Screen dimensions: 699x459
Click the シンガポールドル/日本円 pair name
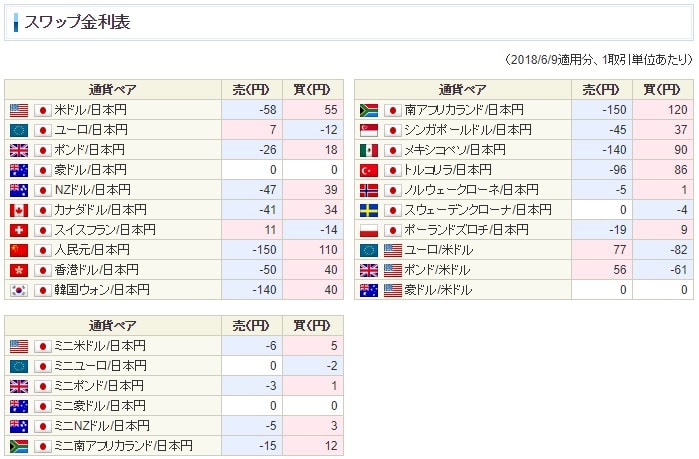click(468, 130)
